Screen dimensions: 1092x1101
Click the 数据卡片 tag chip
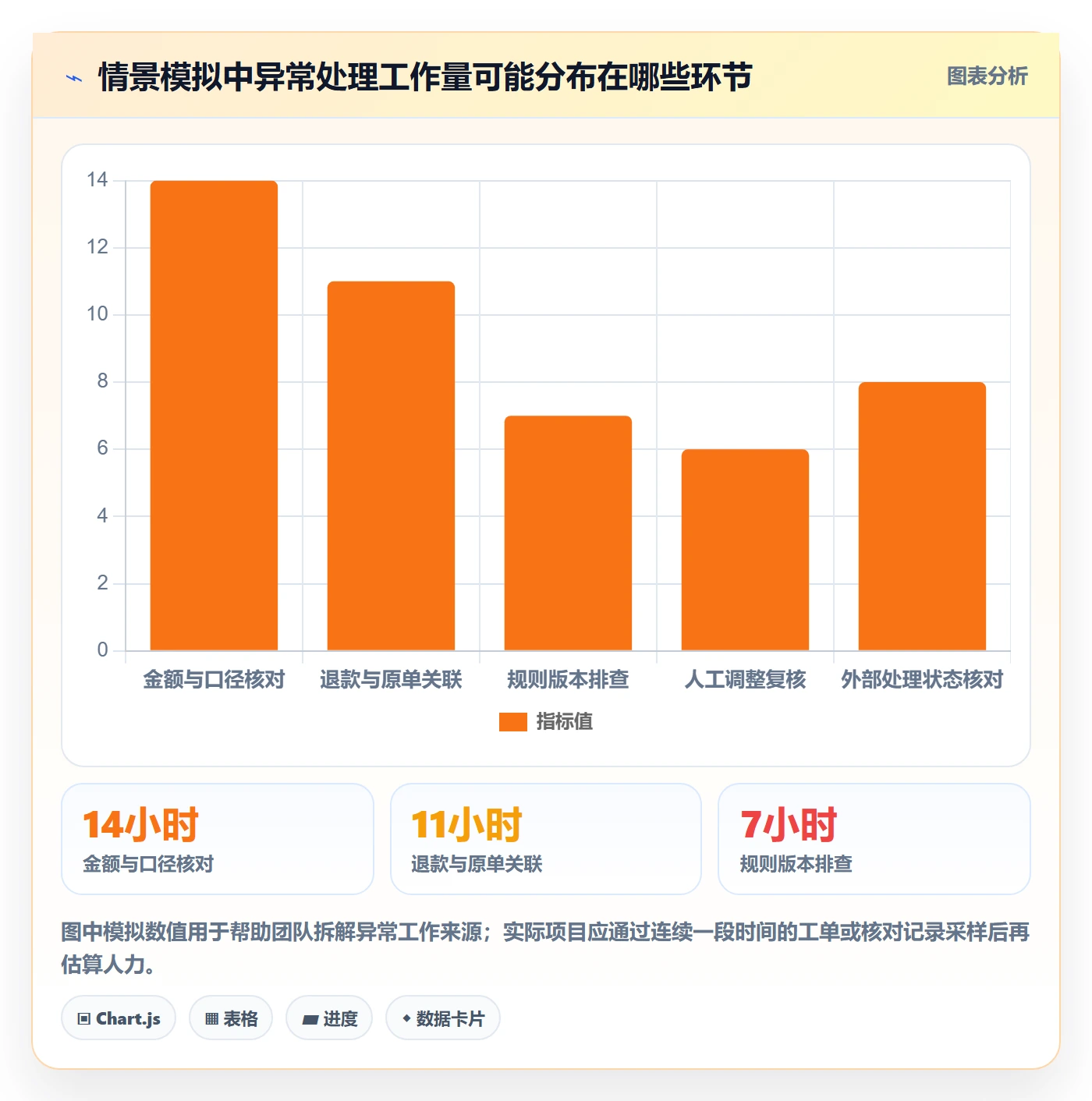pyautogui.click(x=443, y=1018)
